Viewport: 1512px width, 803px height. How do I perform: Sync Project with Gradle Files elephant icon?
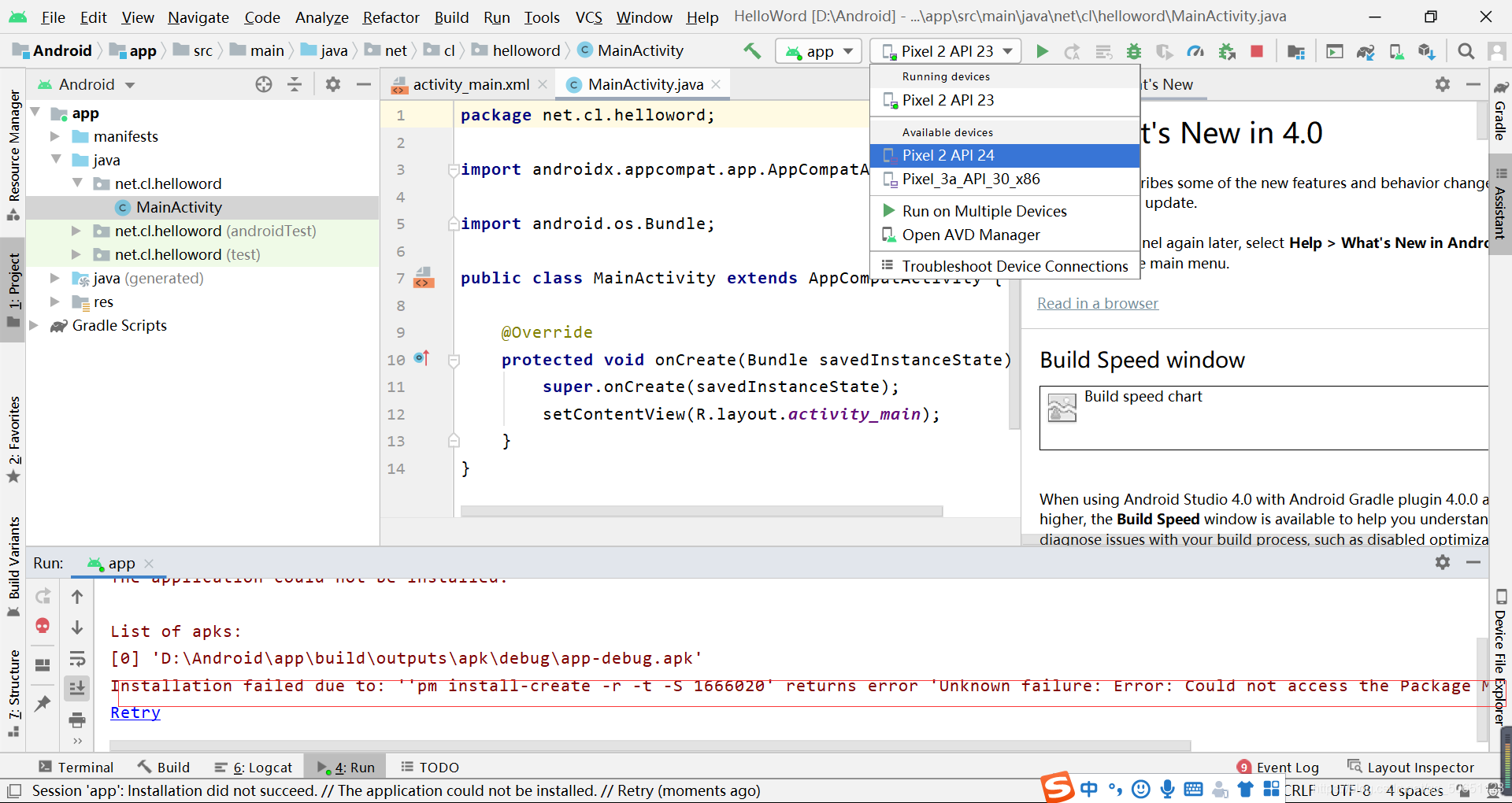1366,51
